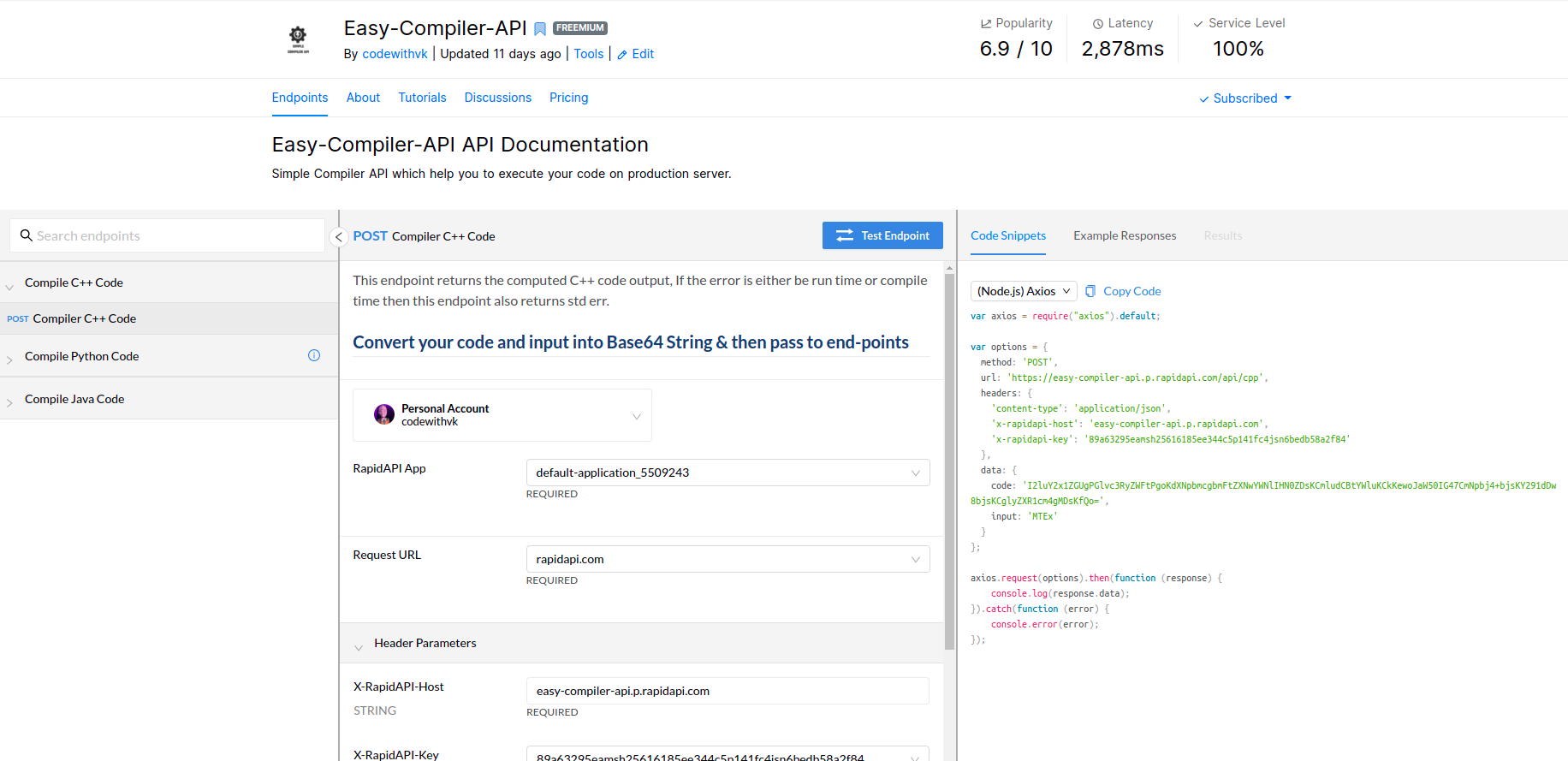1568x761 pixels.
Task: Click the 6.9 / 10 popularity value
Action: (x=1016, y=49)
